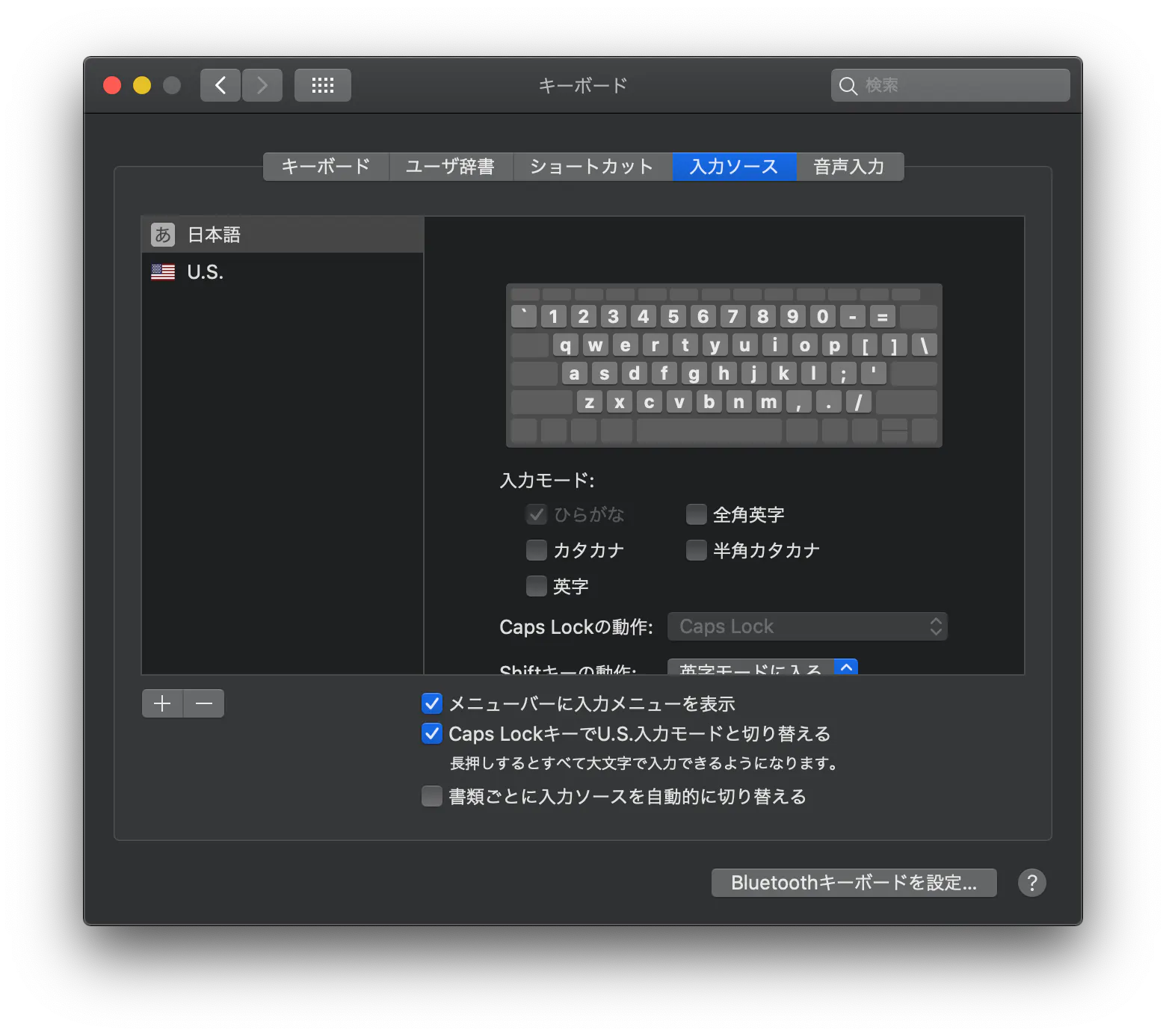The height and width of the screenshot is (1036, 1166).
Task: Enable the 全角英字 input mode checkbox
Action: pos(696,514)
